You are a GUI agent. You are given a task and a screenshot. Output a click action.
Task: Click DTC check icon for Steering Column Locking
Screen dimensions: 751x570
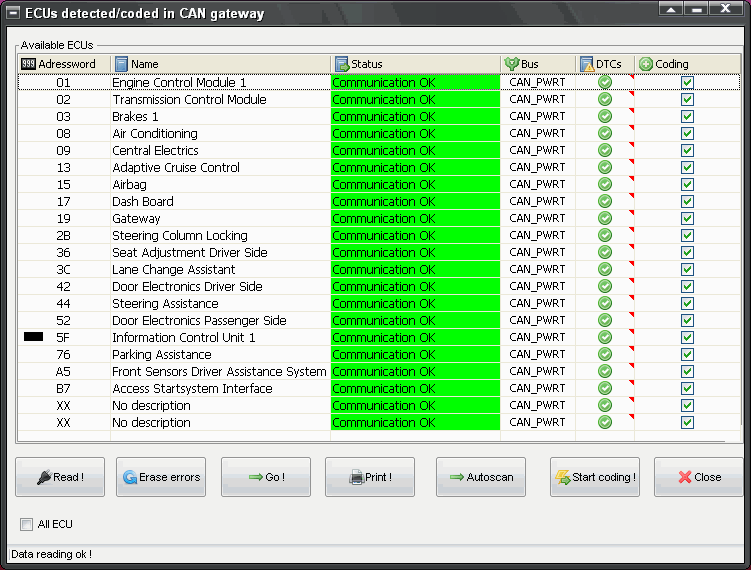point(605,235)
